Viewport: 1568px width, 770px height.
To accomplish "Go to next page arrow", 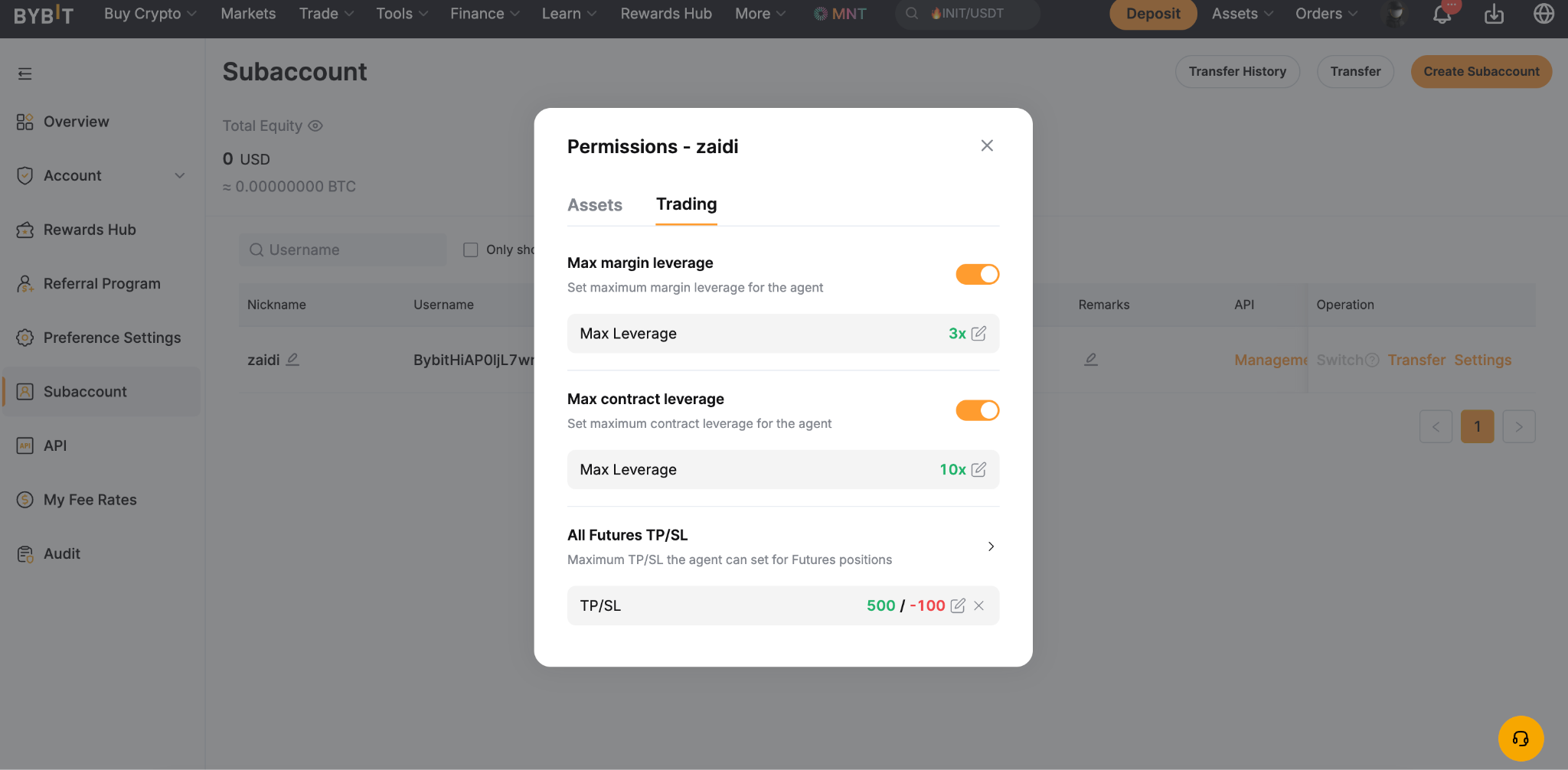I will click(1519, 427).
